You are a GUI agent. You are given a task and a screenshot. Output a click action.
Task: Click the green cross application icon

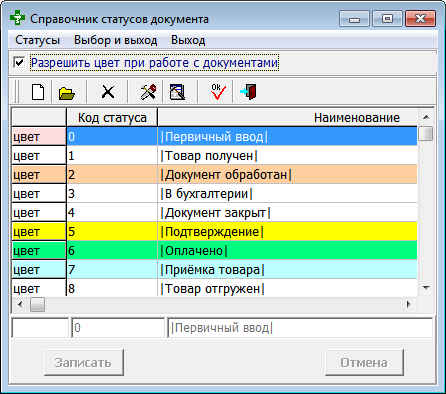(x=17, y=18)
